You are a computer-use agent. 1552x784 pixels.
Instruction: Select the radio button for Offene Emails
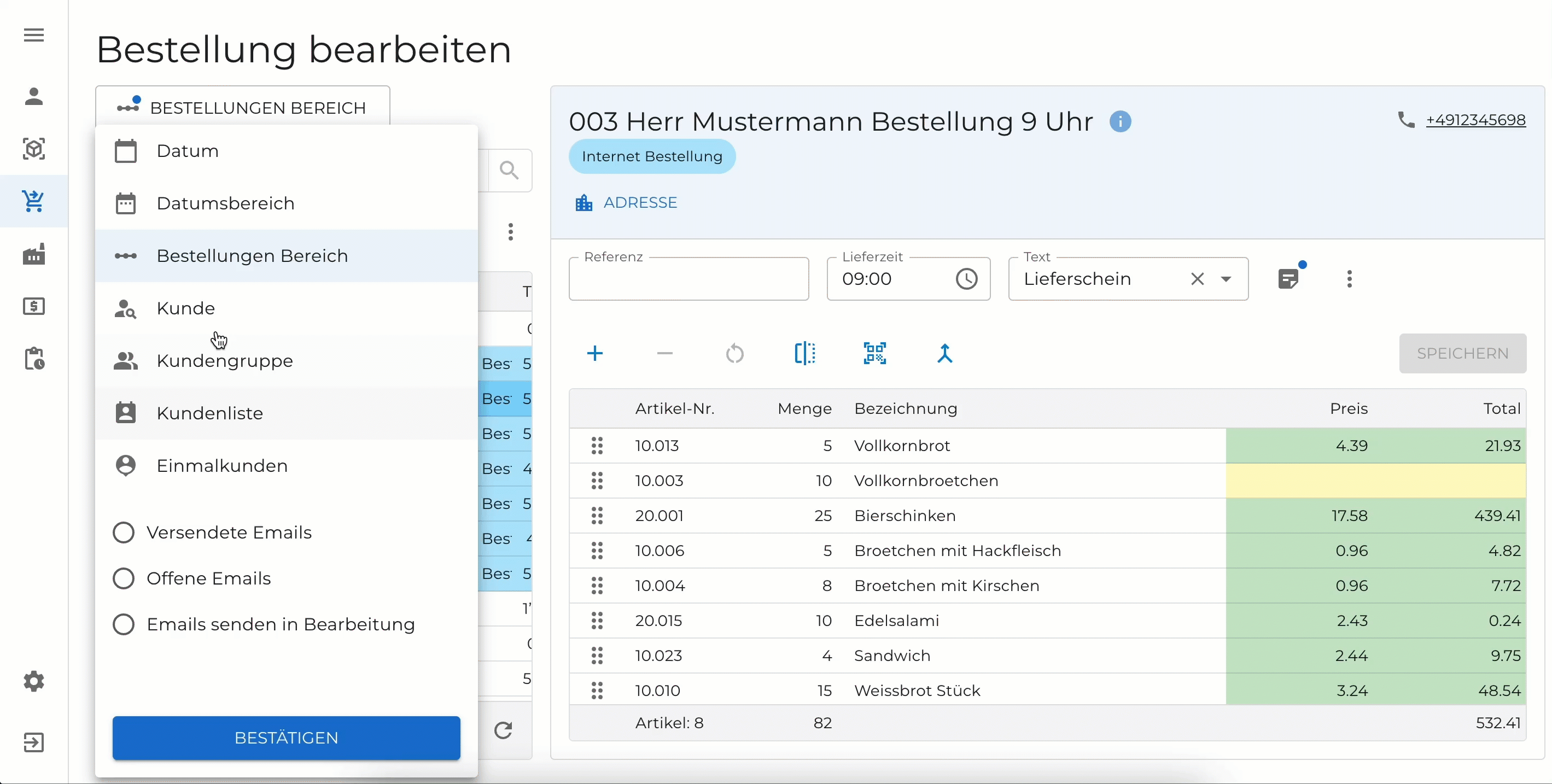click(x=122, y=578)
